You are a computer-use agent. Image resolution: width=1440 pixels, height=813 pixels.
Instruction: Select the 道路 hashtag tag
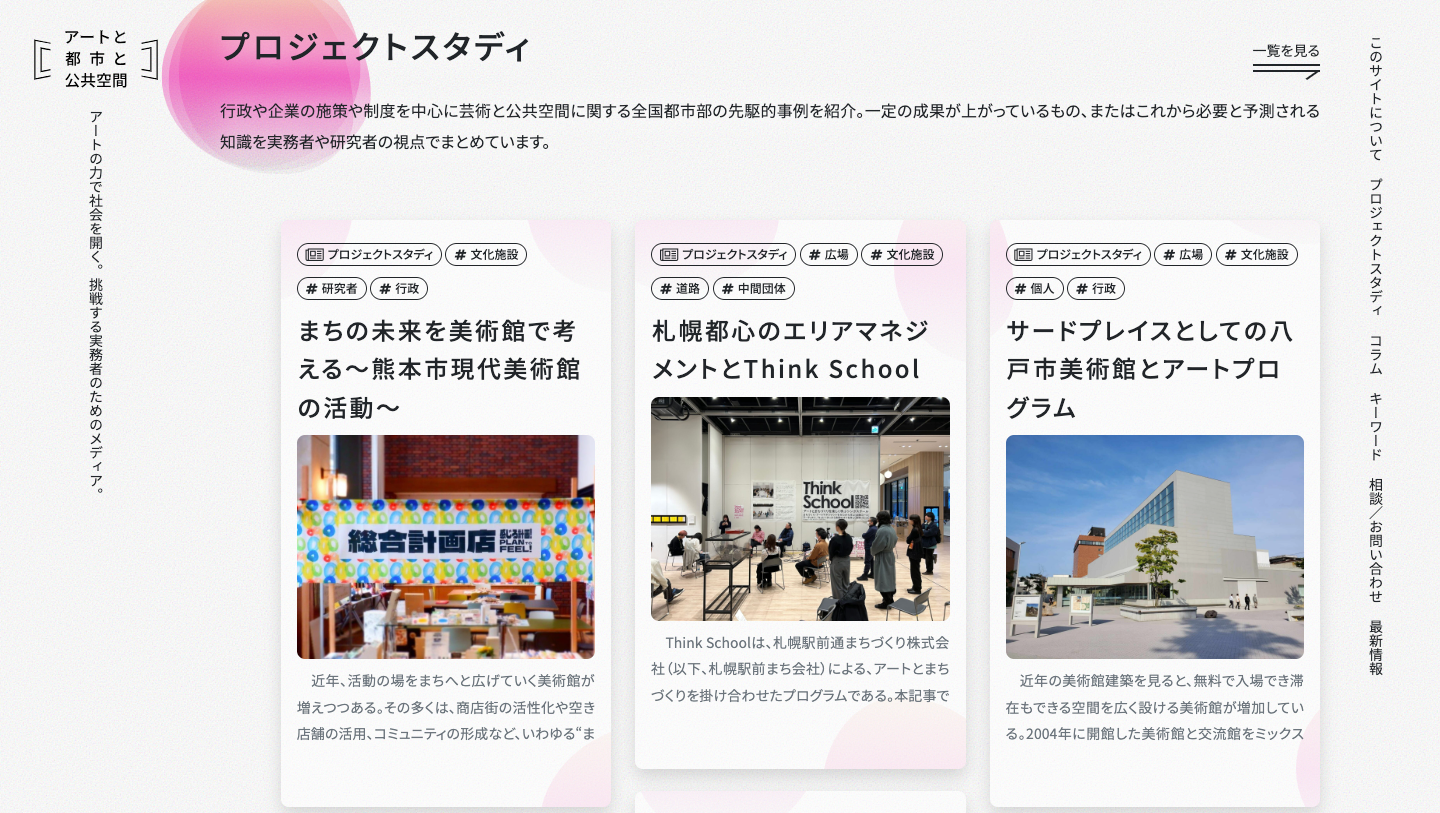point(680,289)
